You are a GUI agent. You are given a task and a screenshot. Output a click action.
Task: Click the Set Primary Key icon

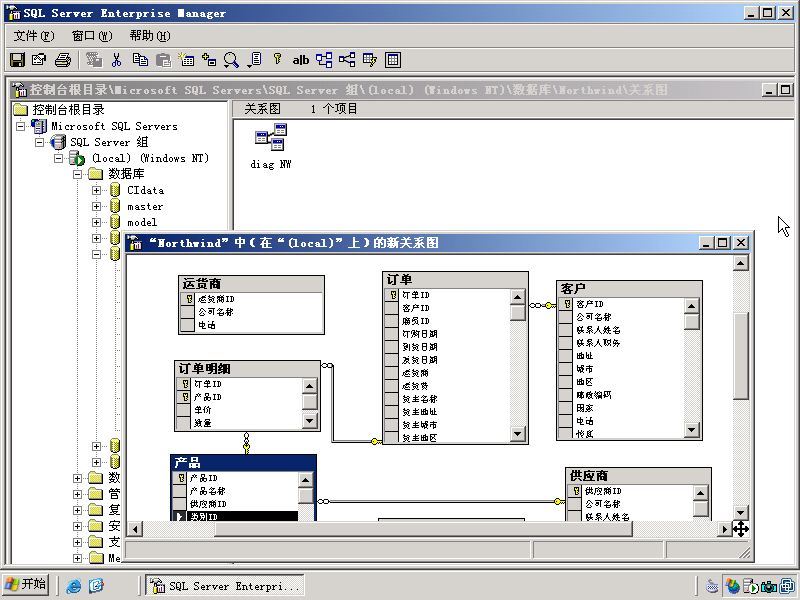pyautogui.click(x=277, y=59)
